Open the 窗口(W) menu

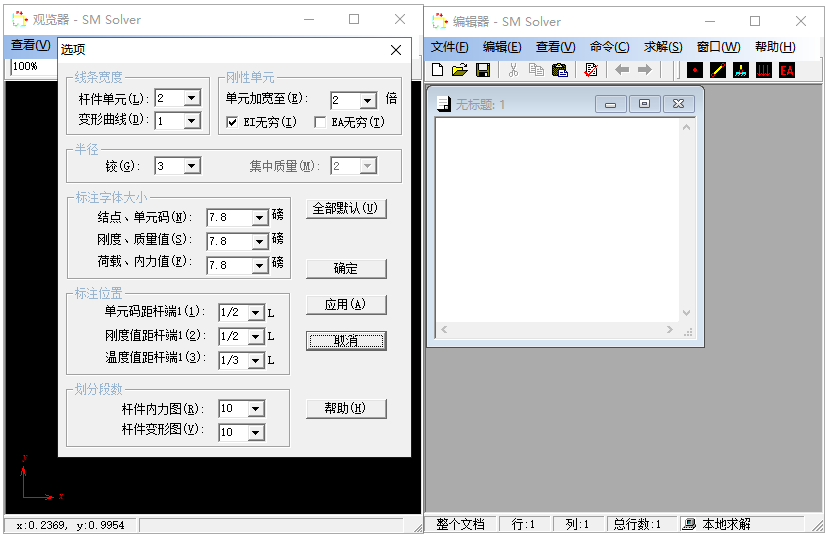(718, 47)
